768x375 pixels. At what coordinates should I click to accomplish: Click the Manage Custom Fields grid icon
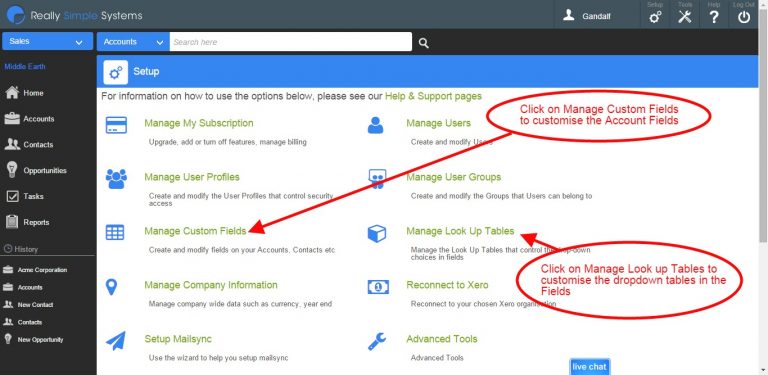click(x=115, y=233)
